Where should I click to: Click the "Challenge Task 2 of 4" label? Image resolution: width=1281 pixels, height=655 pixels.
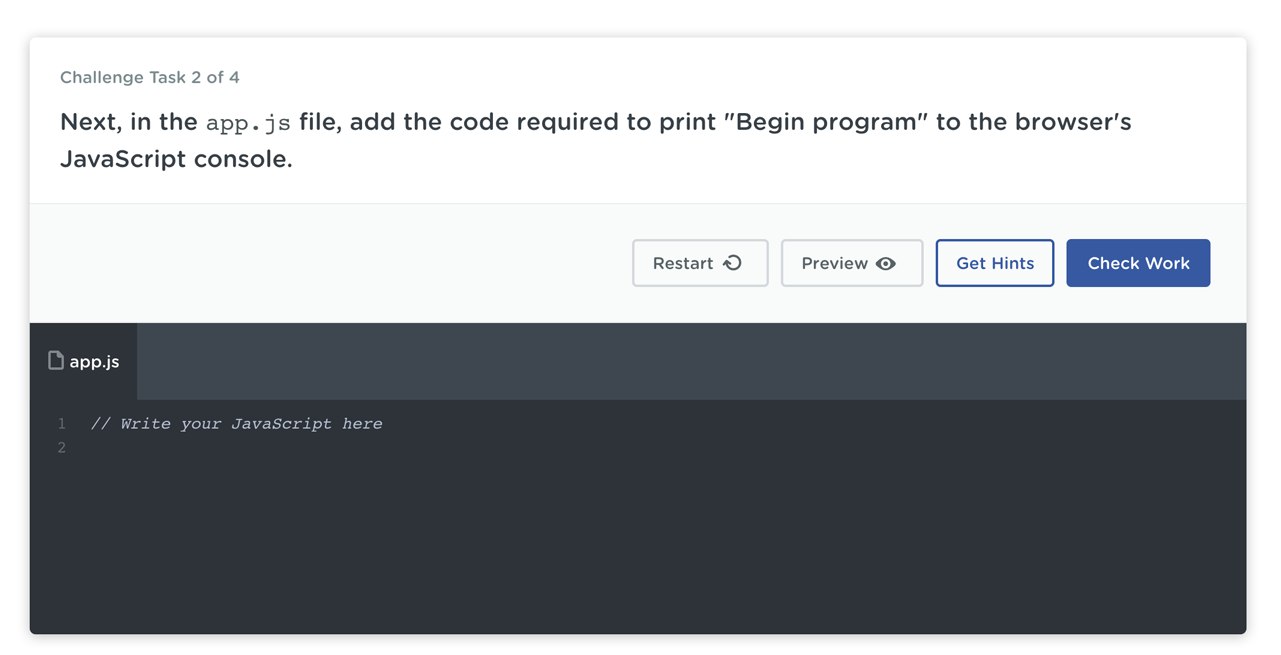pos(150,77)
